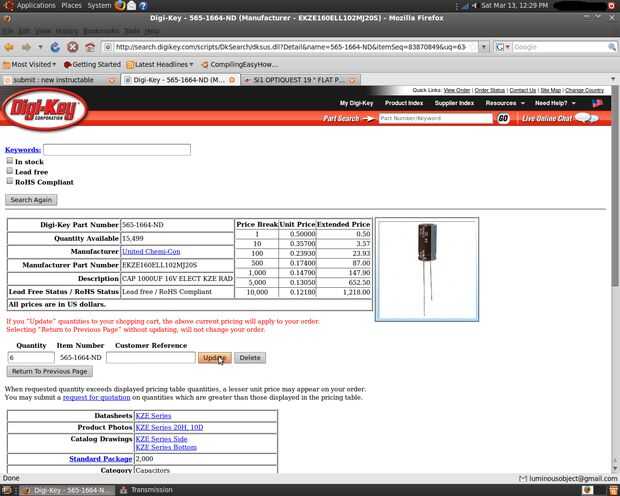Open the Firefox Home page icon

coord(91,47)
